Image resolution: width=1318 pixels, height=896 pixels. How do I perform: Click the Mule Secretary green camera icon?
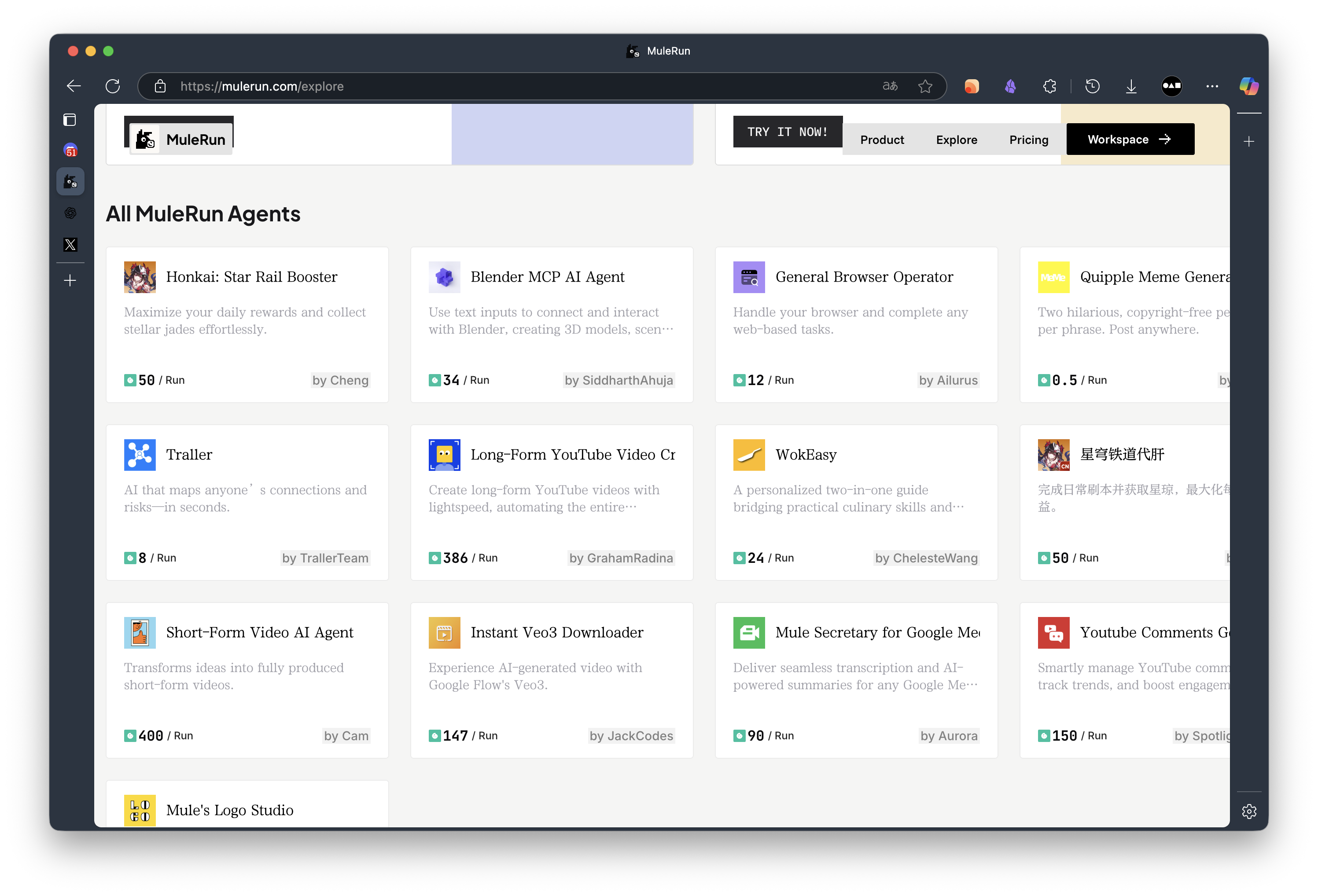point(749,632)
